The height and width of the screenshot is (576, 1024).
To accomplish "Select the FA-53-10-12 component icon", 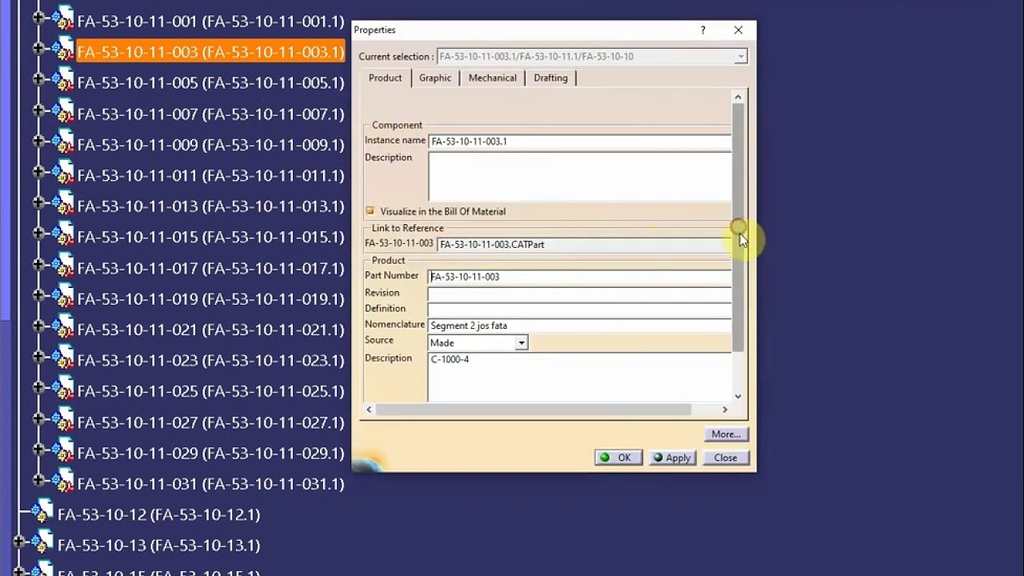I will [x=42, y=512].
